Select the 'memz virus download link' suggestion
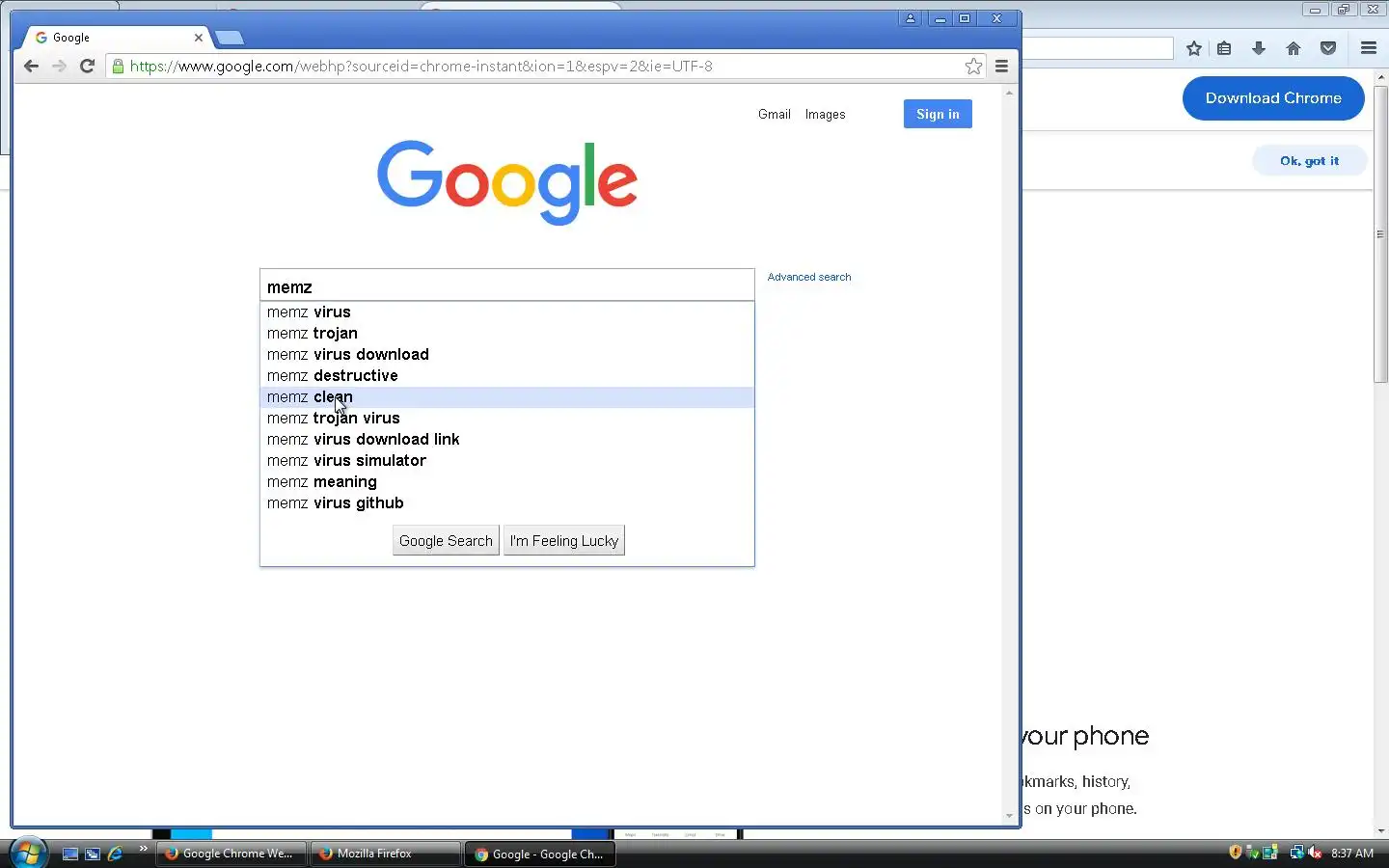1389x868 pixels. pyautogui.click(x=507, y=439)
